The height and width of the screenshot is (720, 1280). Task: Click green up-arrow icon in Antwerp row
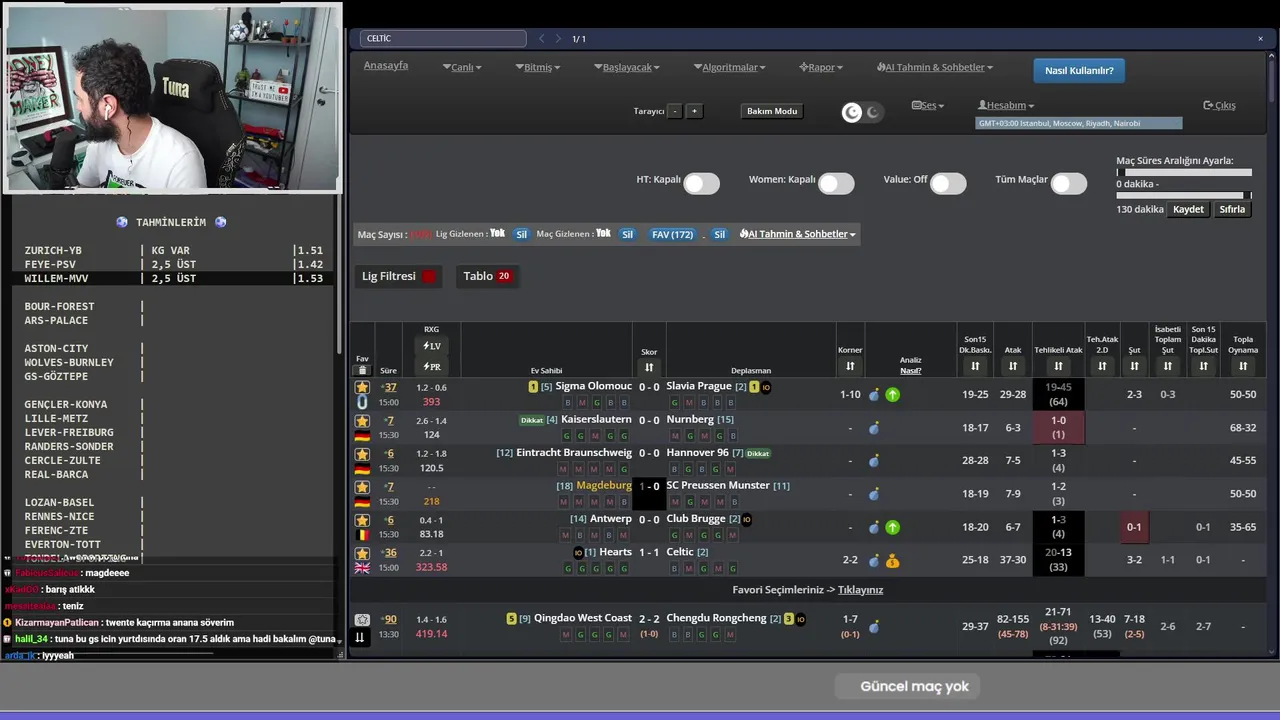tap(892, 527)
